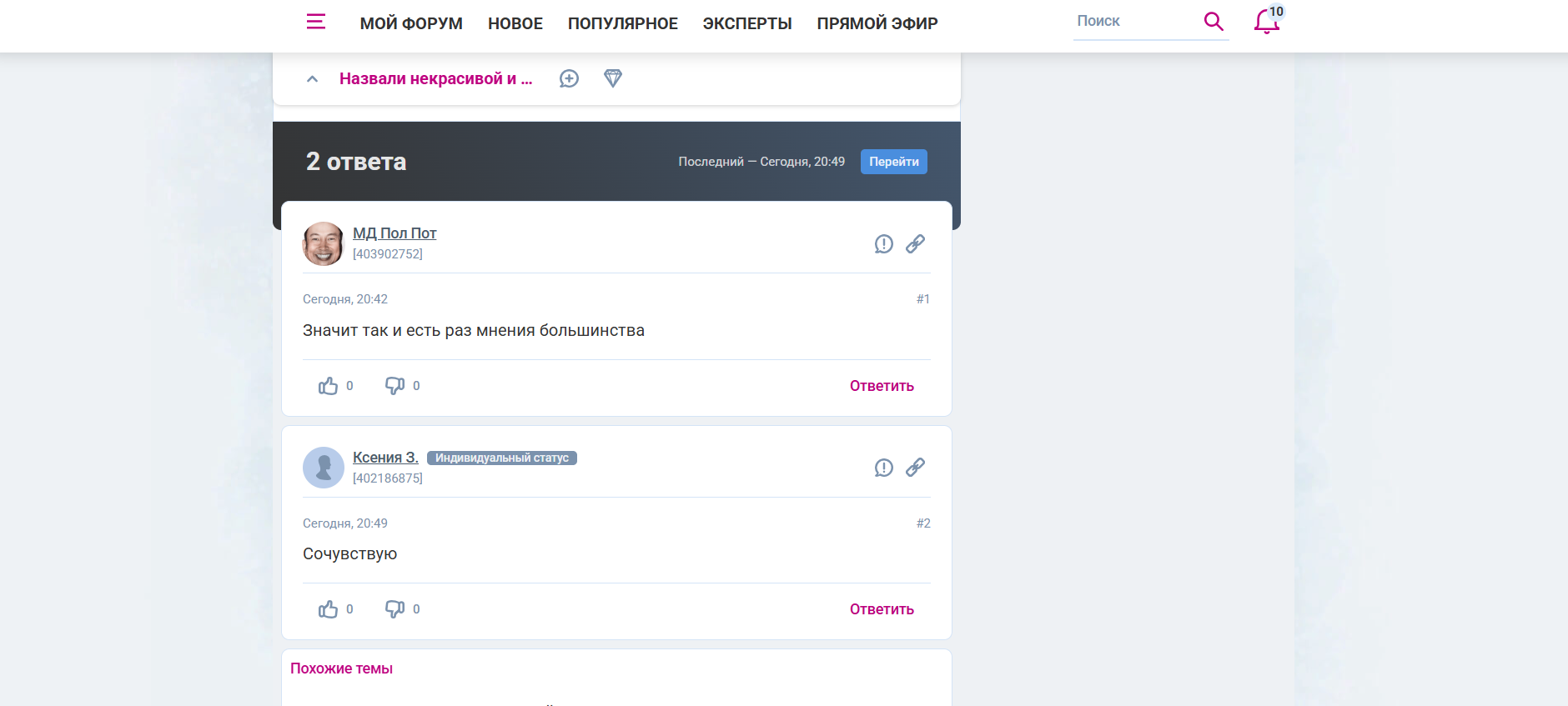This screenshot has height=706, width=1568.
Task: Click message text "Сочувствую"
Action: [350, 554]
